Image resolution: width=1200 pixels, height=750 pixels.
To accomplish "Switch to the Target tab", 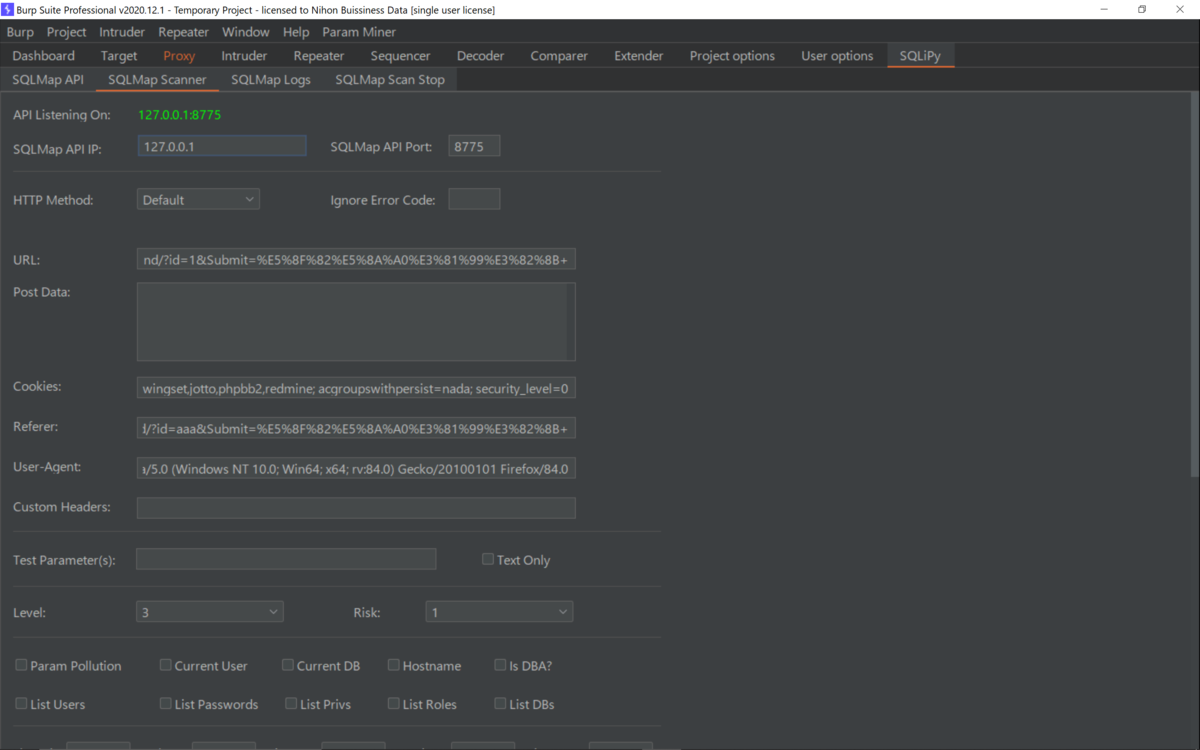I will 119,56.
